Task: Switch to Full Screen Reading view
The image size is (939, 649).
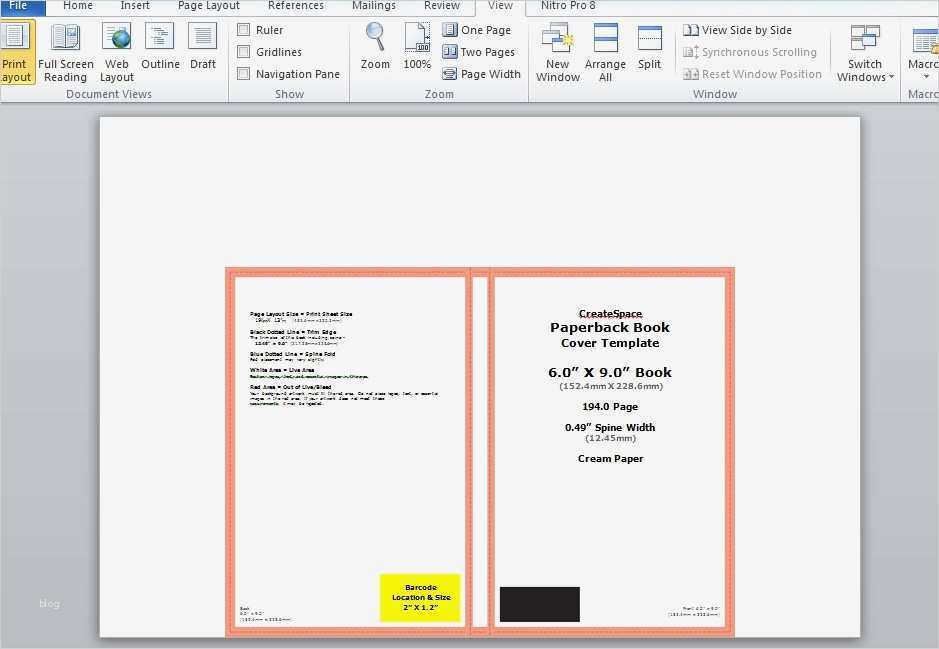Action: click(x=65, y=53)
